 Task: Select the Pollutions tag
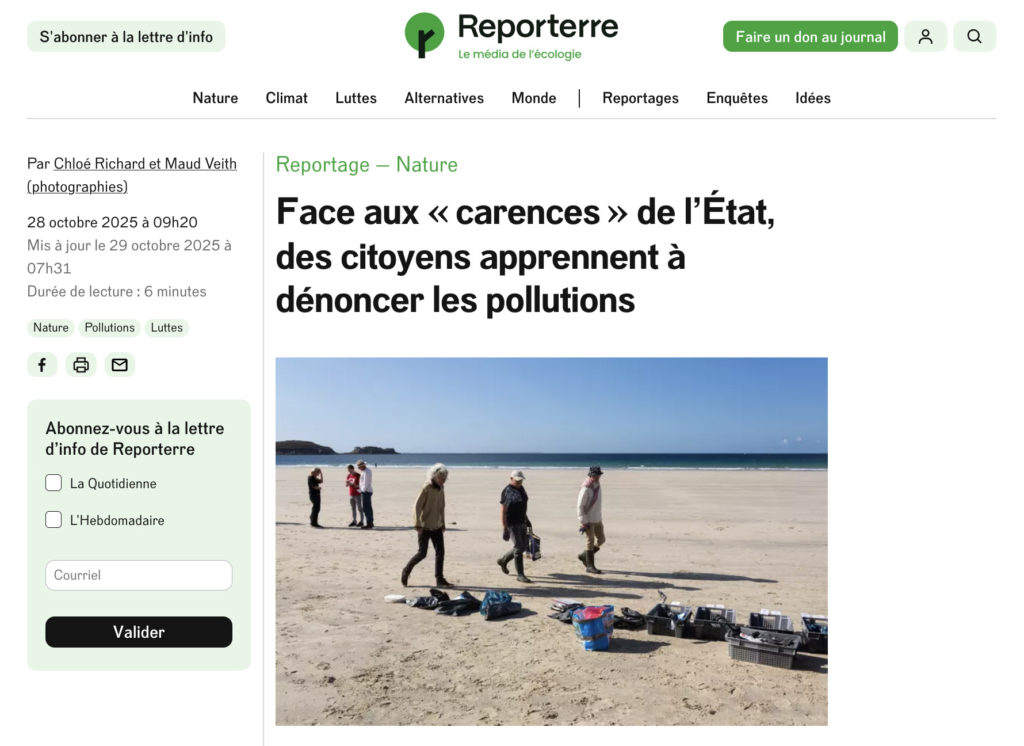pos(110,327)
